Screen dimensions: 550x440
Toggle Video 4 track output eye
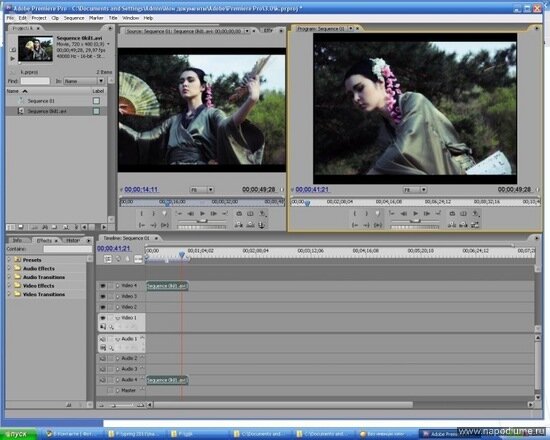[x=103, y=286]
